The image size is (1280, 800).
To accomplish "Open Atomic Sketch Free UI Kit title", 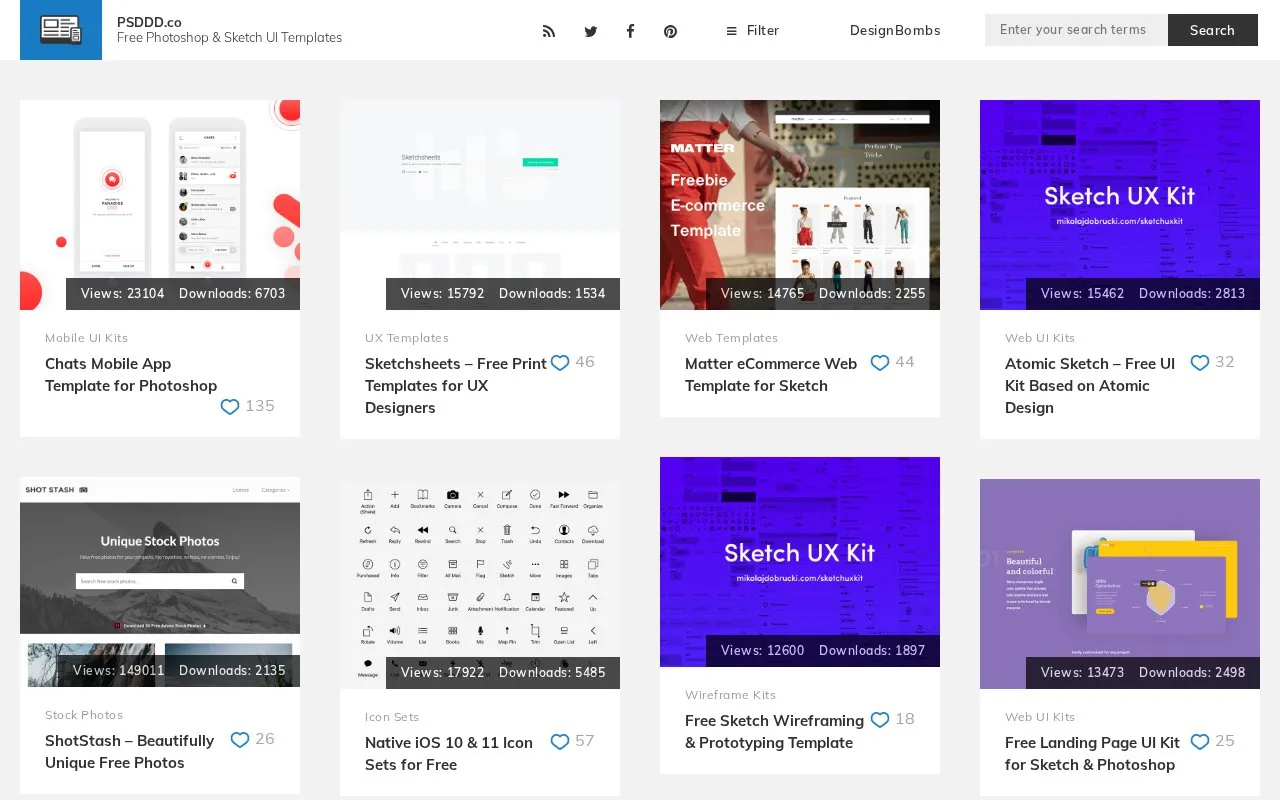I will [x=1090, y=386].
